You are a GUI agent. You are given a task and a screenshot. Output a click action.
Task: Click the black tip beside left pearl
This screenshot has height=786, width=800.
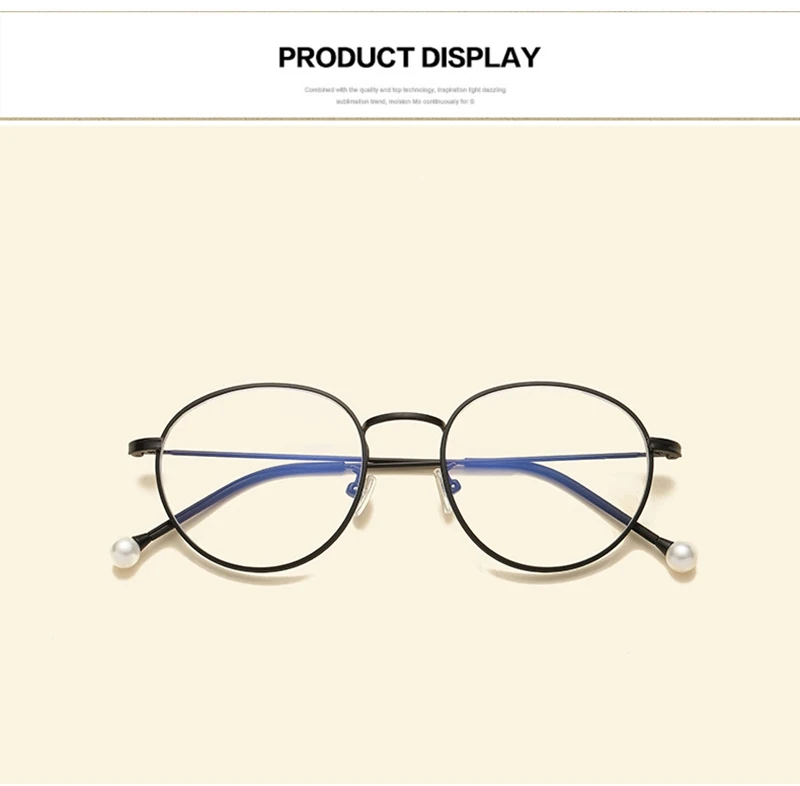(x=152, y=532)
